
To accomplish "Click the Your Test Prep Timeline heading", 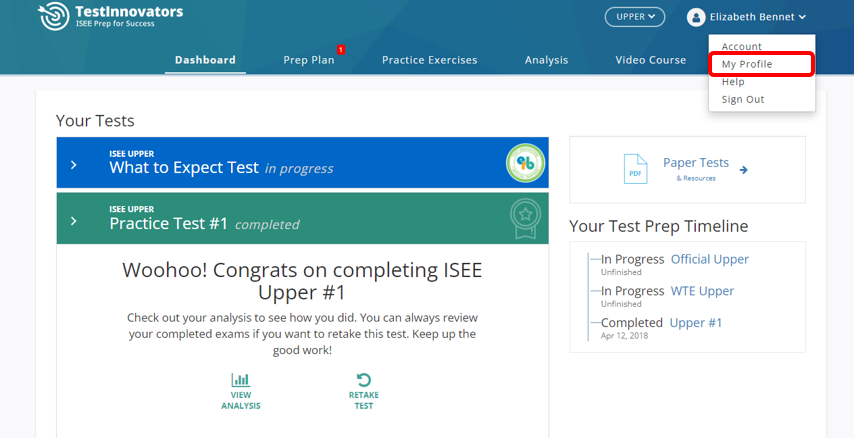I will click(658, 226).
